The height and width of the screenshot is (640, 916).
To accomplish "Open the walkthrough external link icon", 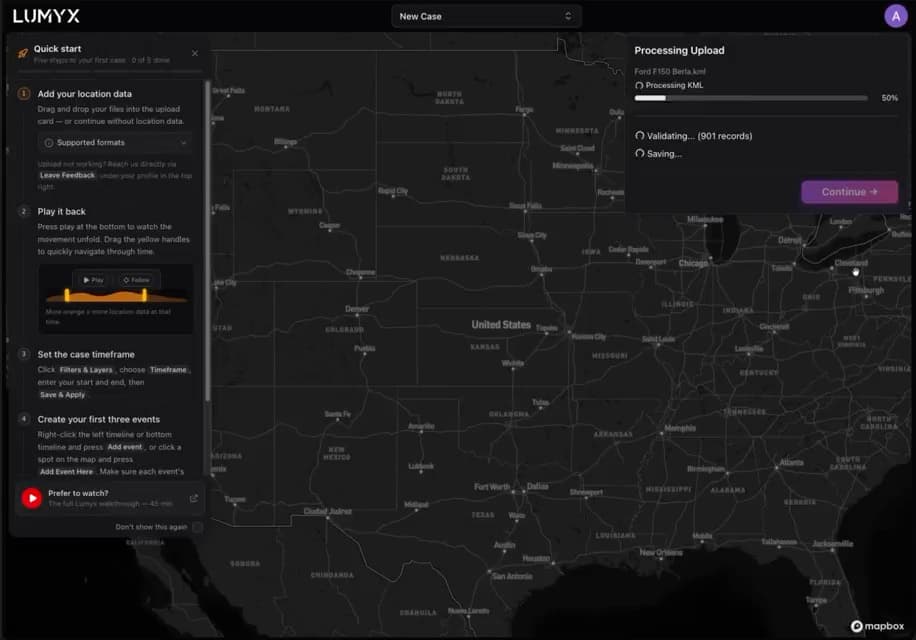I will (x=194, y=498).
